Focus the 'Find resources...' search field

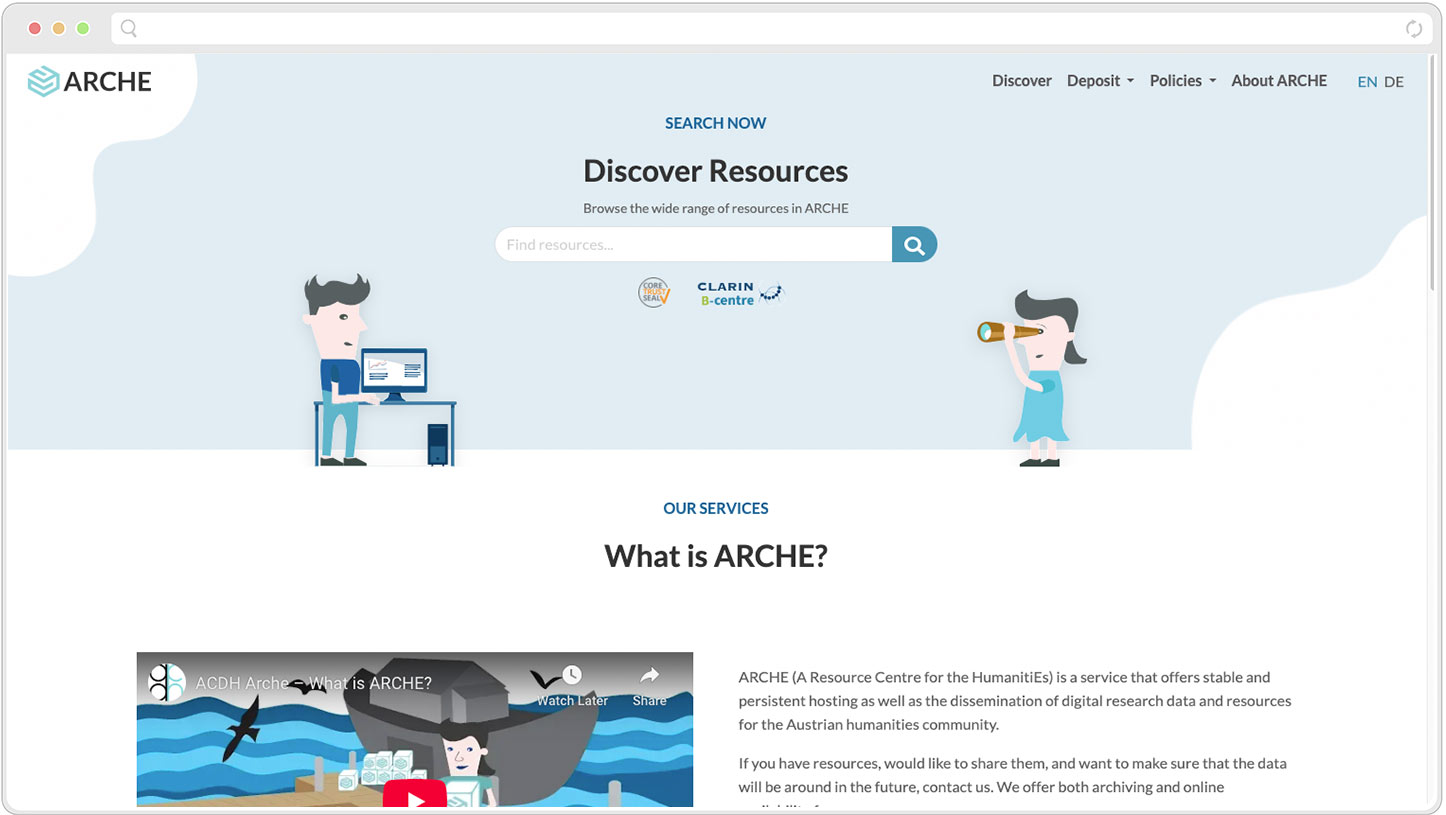tap(693, 245)
